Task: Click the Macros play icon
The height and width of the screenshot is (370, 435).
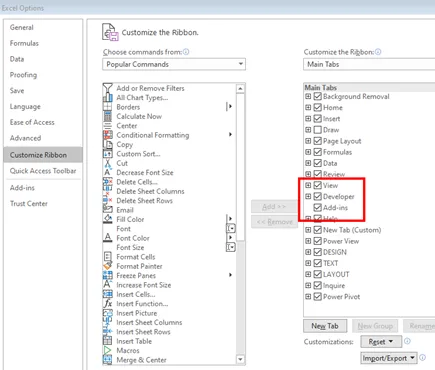Action: [x=108, y=350]
